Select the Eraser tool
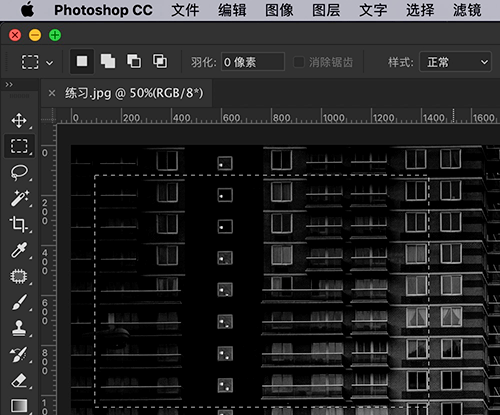Image resolution: width=500 pixels, height=415 pixels. [x=19, y=381]
